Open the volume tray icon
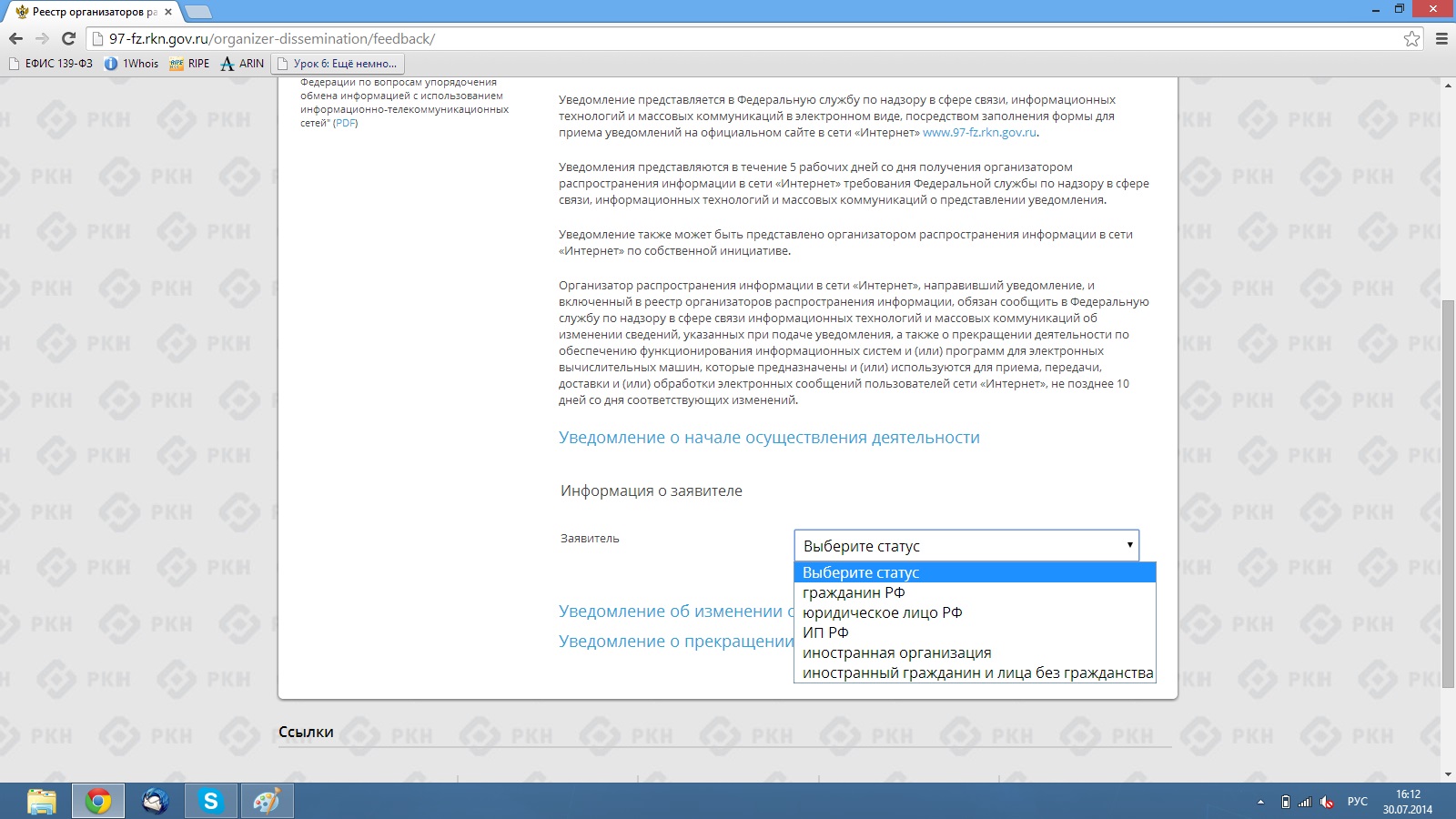Image resolution: width=1456 pixels, height=819 pixels. (1327, 802)
